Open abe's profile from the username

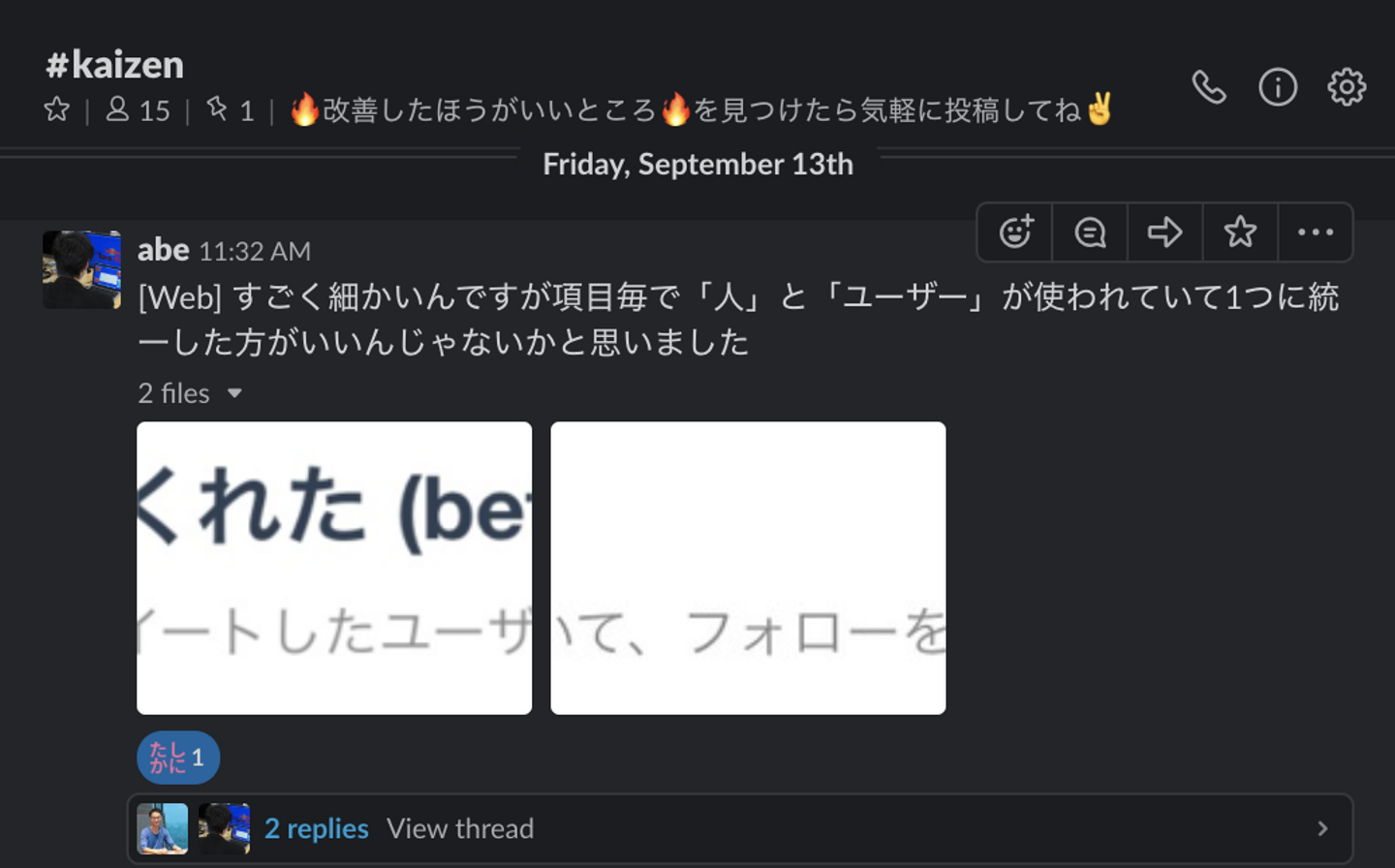[163, 250]
